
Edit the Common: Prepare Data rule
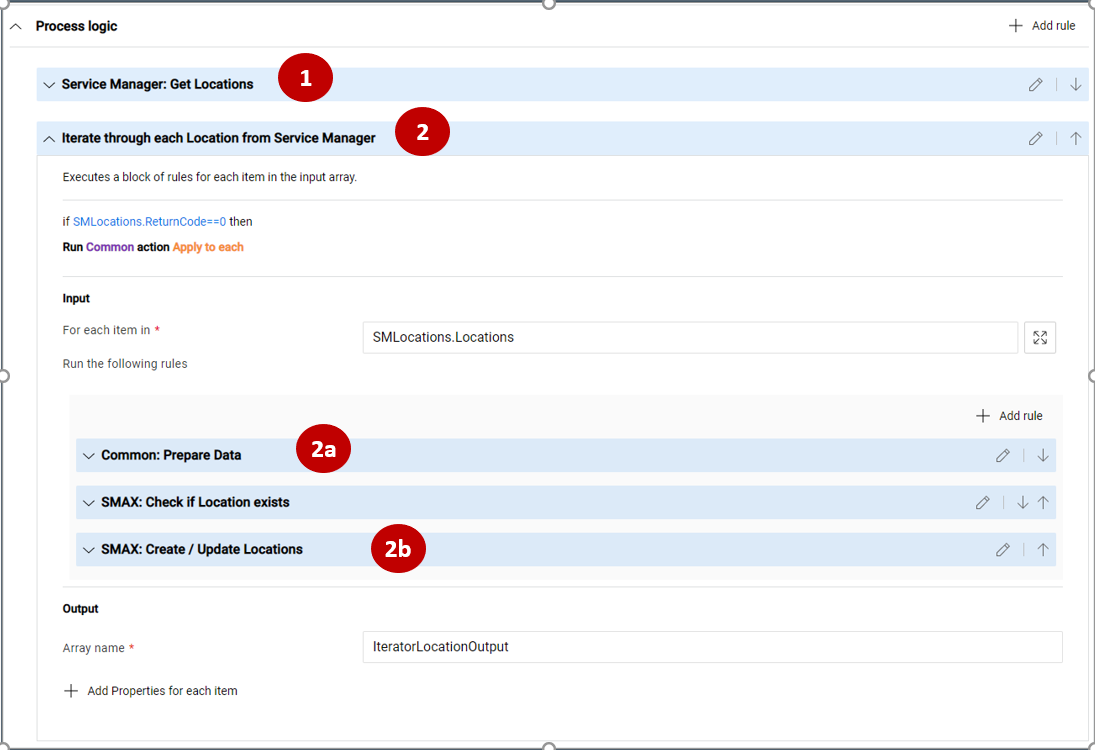(1002, 455)
